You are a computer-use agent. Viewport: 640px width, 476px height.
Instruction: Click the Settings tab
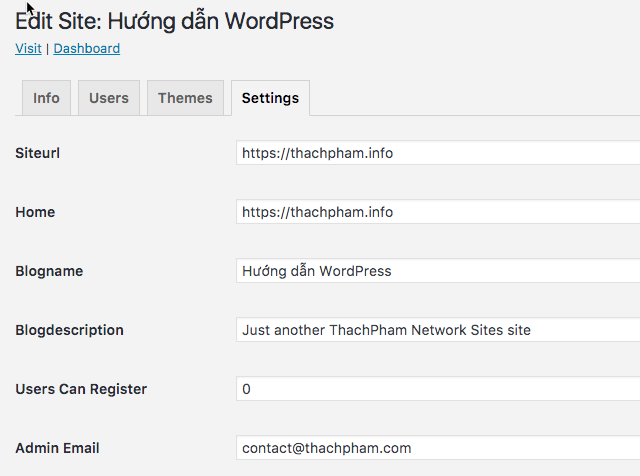pyautogui.click(x=270, y=98)
